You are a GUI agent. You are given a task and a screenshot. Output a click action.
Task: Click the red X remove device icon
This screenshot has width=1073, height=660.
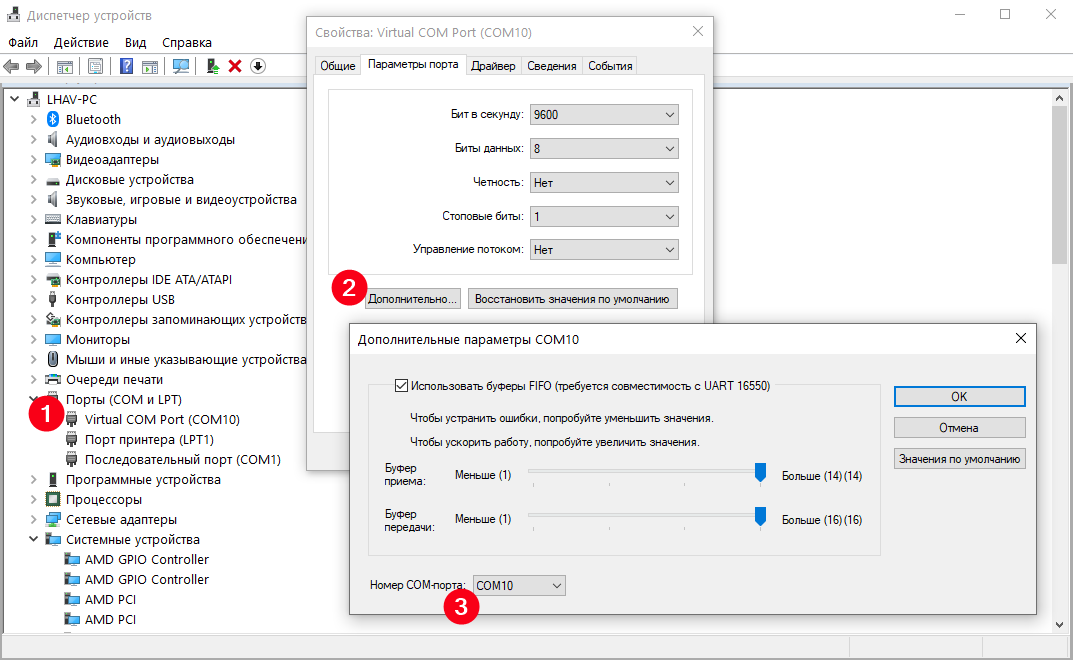coord(235,66)
